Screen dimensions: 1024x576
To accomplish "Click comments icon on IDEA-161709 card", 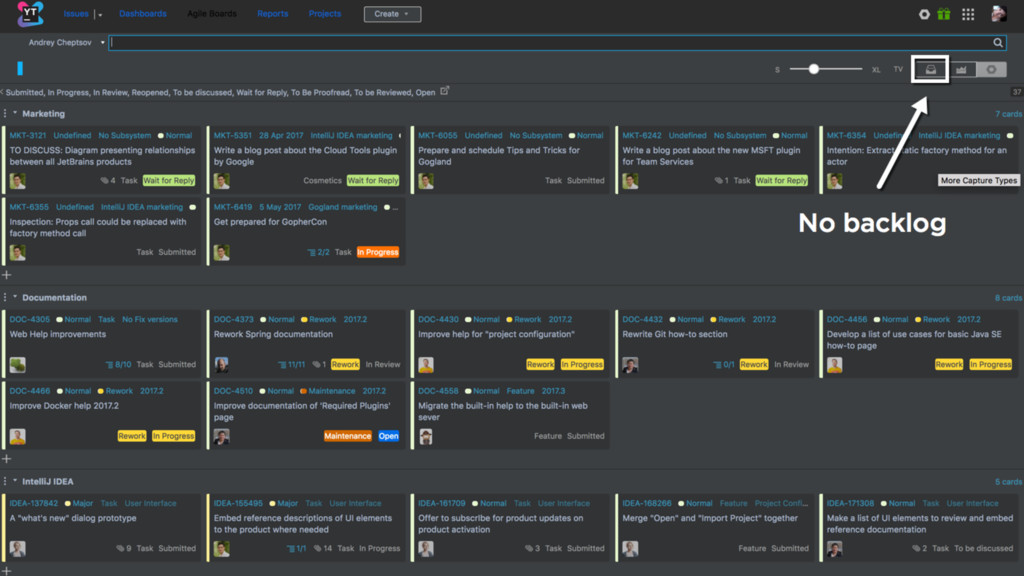I will coord(528,549).
